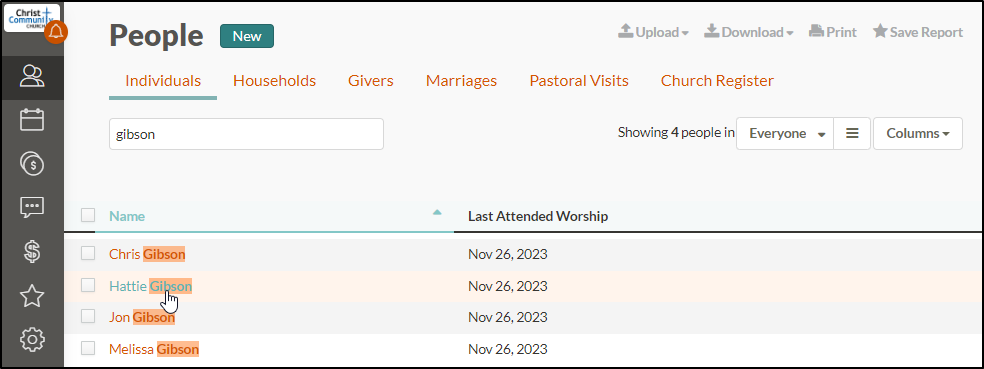Screen dimensions: 984x369
Task: Click the search field containing gibson
Action: 246,134
